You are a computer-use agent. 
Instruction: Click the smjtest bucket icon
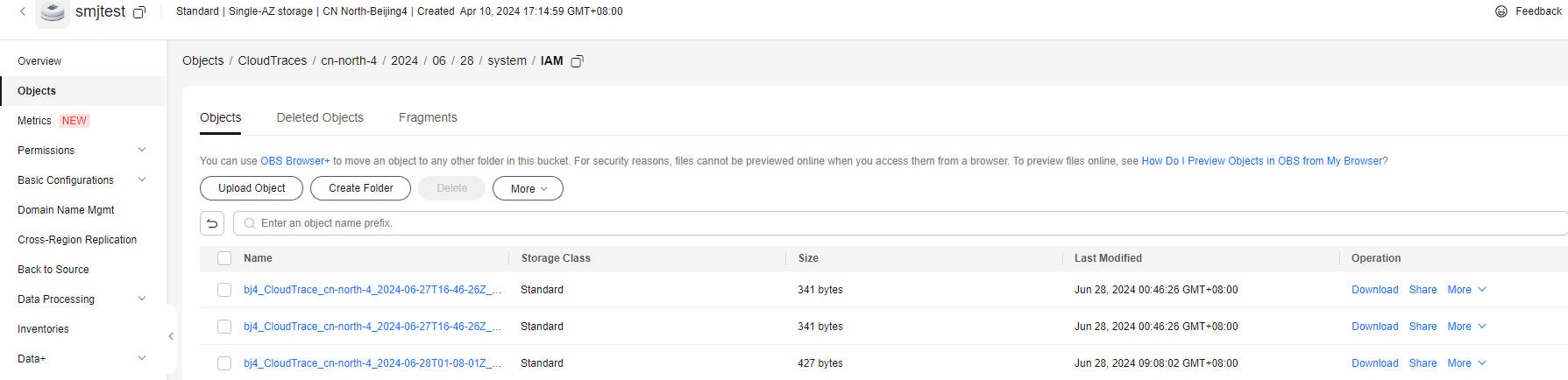pyautogui.click(x=53, y=12)
